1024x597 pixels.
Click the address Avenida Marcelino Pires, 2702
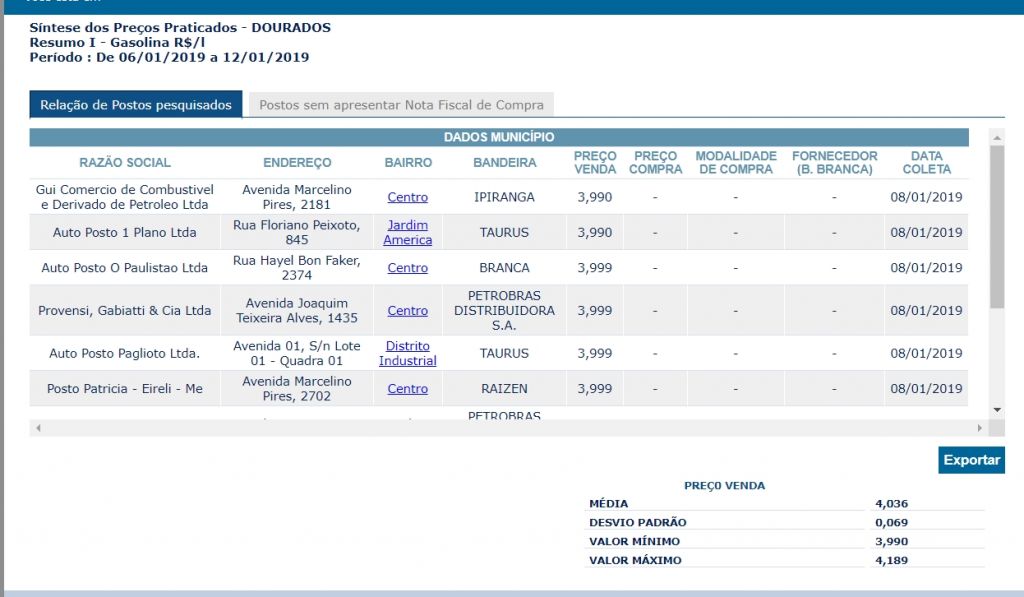click(297, 389)
